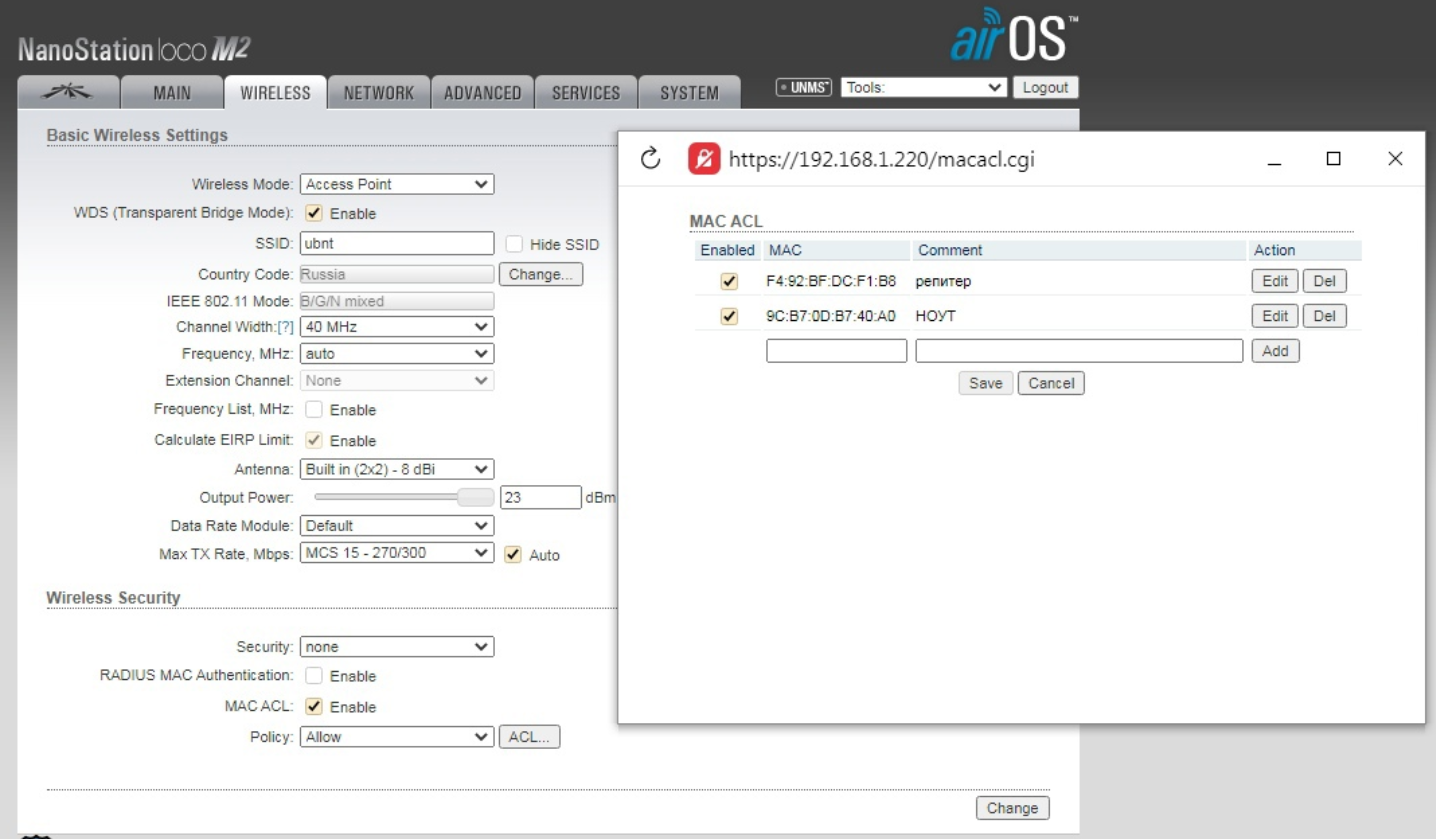Image resolution: width=1436 pixels, height=839 pixels.
Task: Delete the НОУТ MAC entry
Action: pyautogui.click(x=1324, y=316)
